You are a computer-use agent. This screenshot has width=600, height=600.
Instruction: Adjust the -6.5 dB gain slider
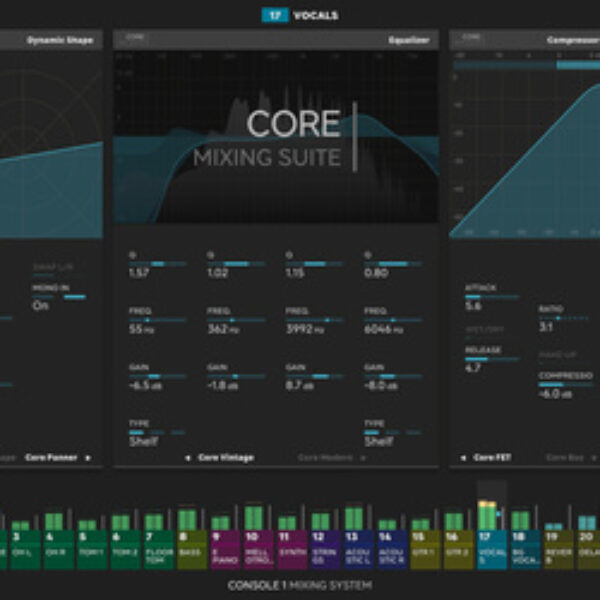tap(158, 376)
